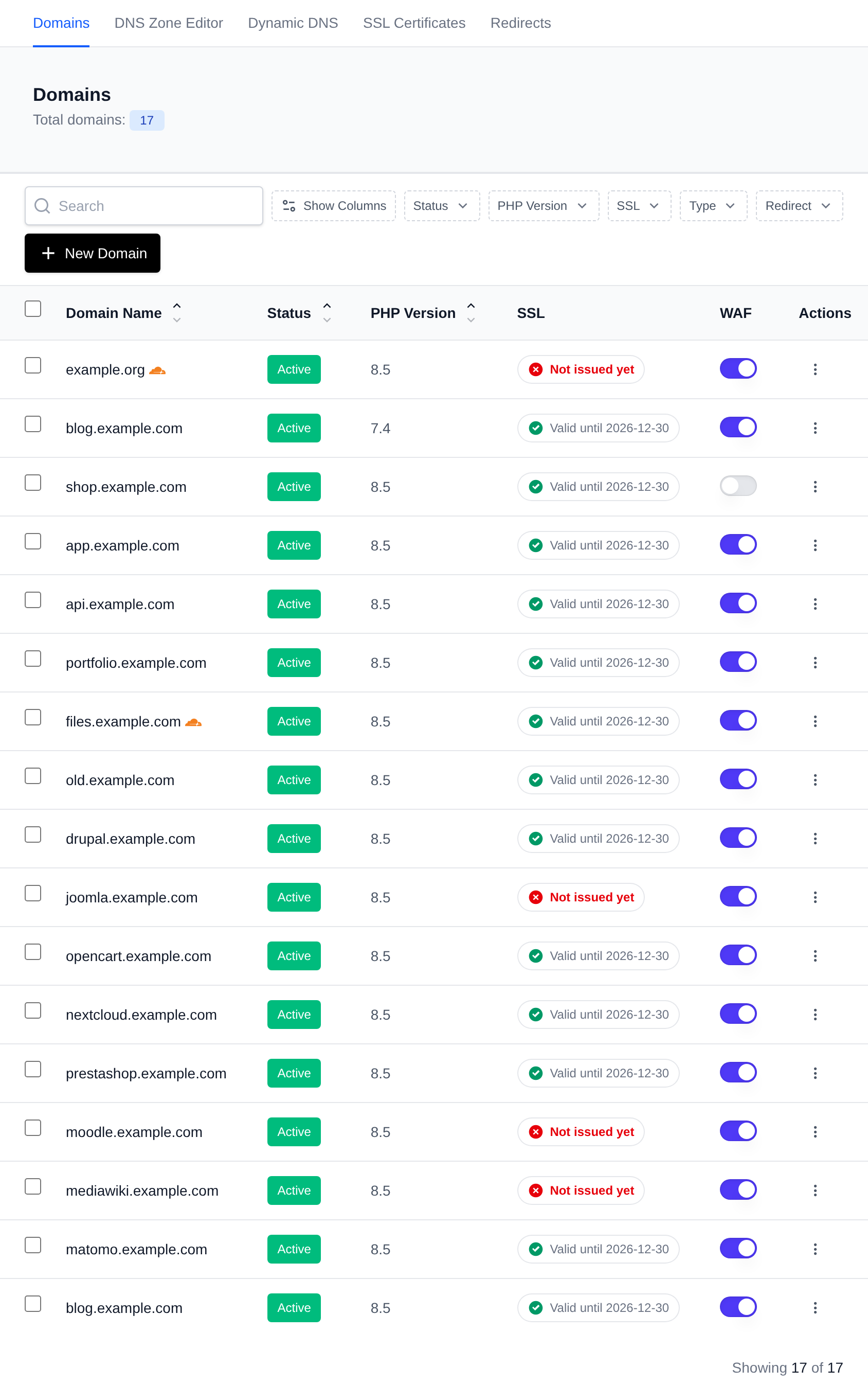This screenshot has width=868, height=1386.
Task: Open the SSL filter dropdown
Action: tap(639, 206)
